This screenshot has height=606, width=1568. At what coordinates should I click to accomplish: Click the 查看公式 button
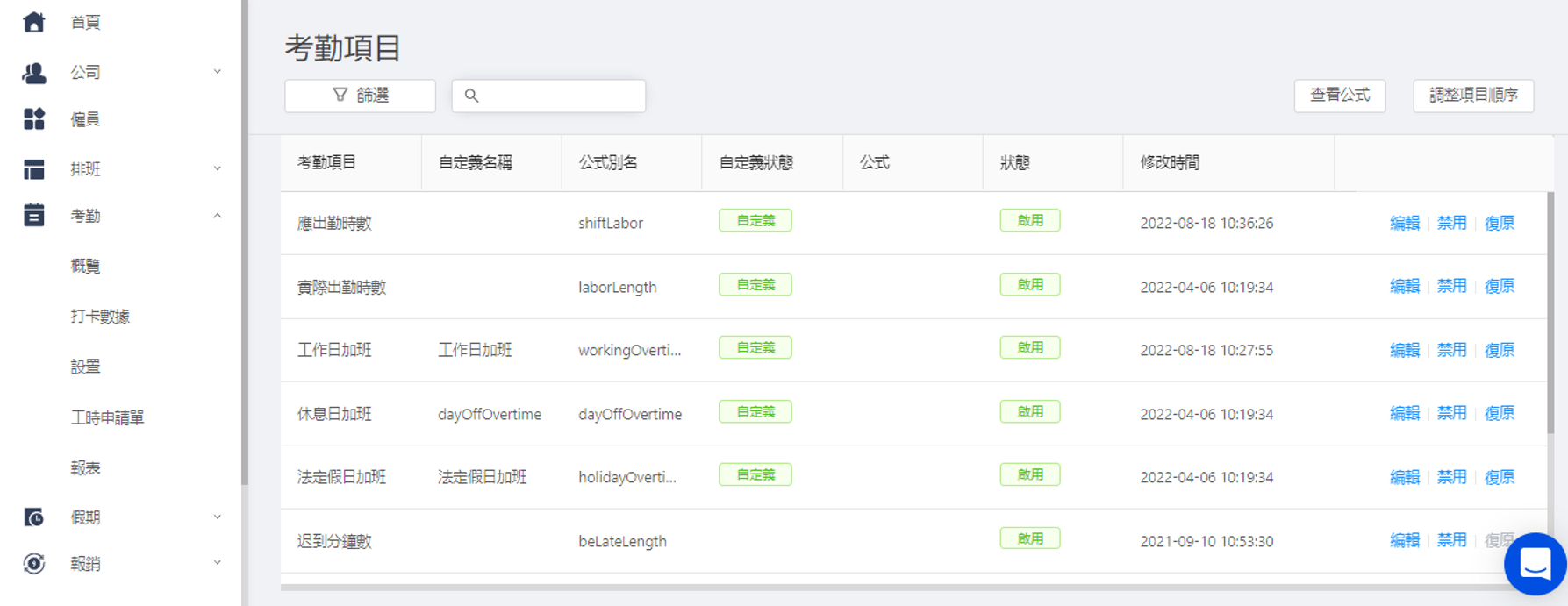coord(1340,96)
